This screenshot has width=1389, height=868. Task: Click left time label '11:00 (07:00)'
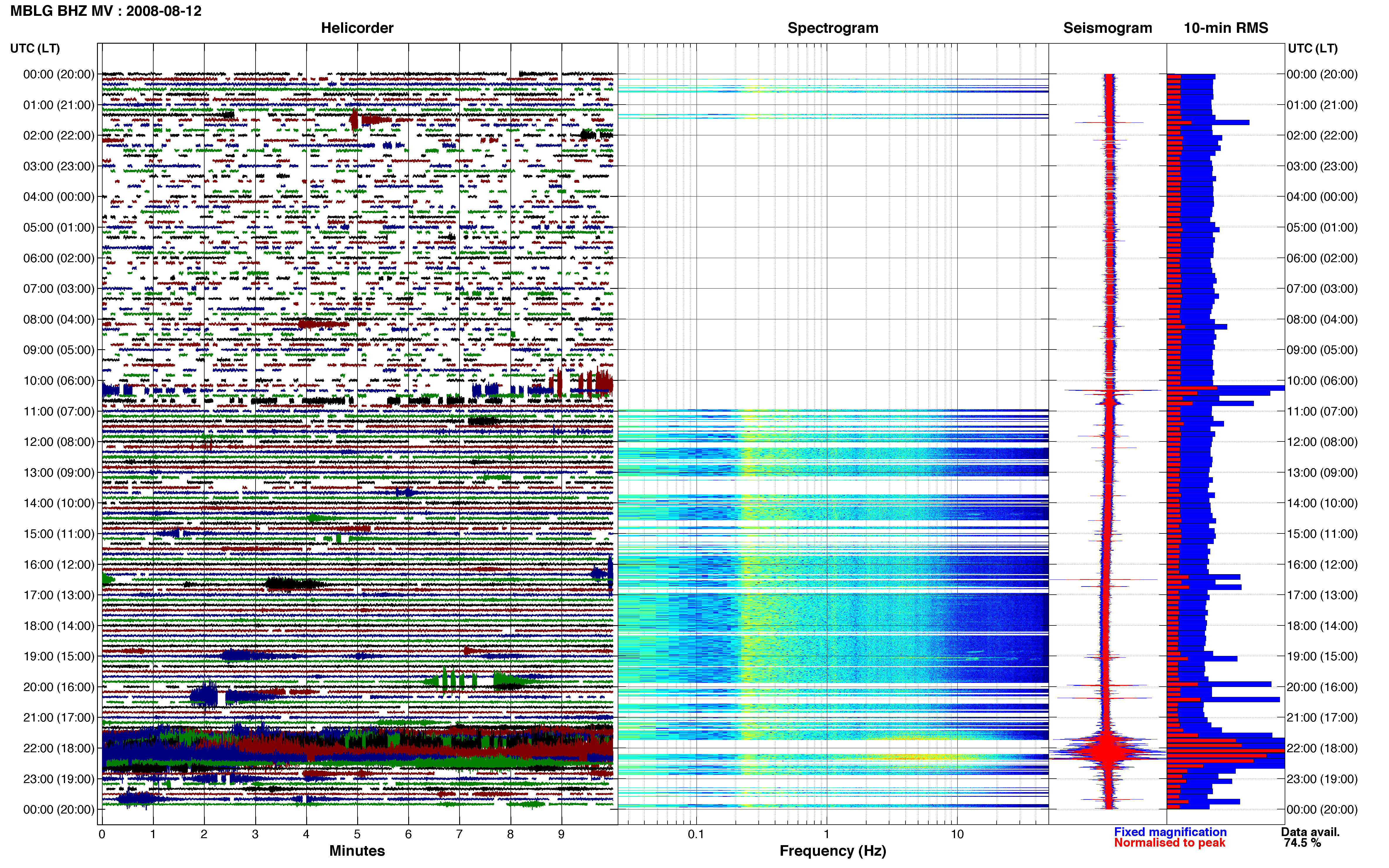(59, 411)
